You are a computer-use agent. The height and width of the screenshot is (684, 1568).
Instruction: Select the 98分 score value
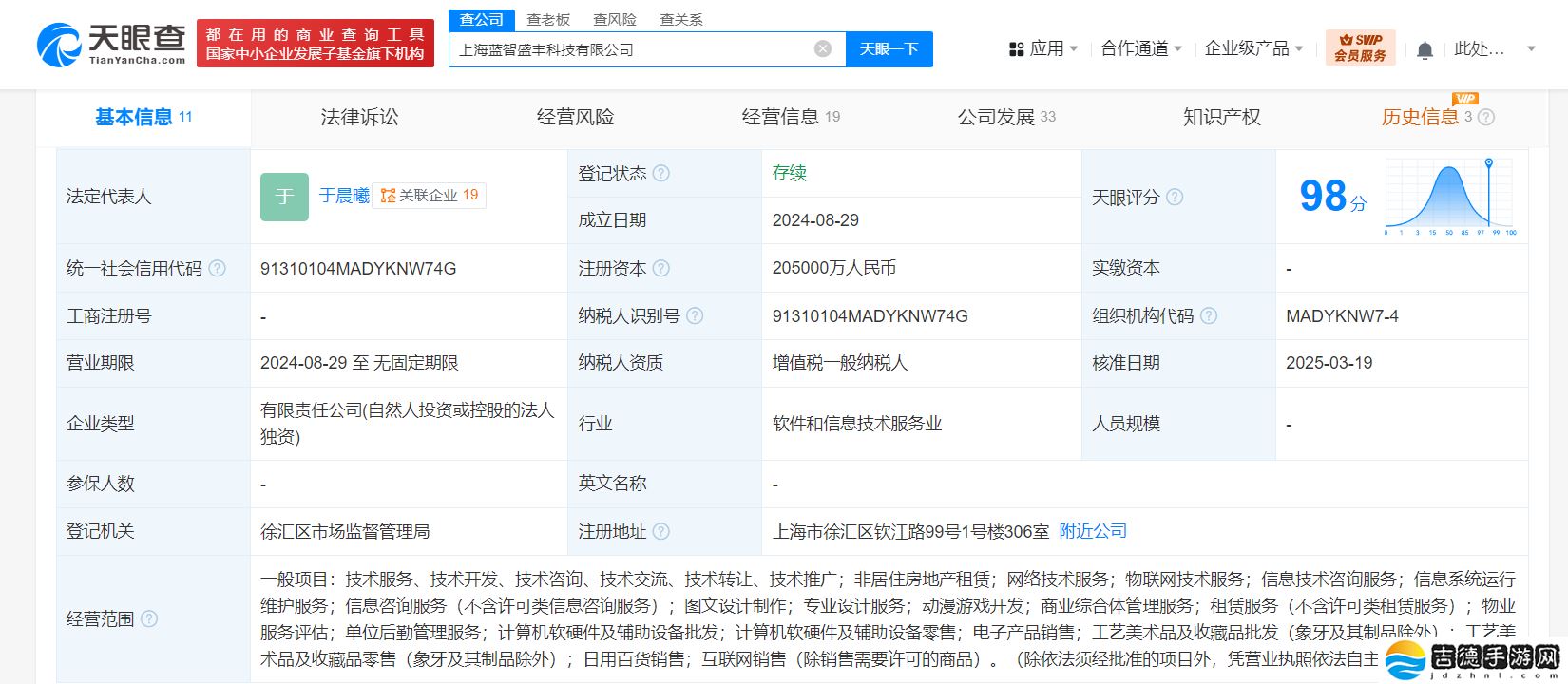(1333, 197)
